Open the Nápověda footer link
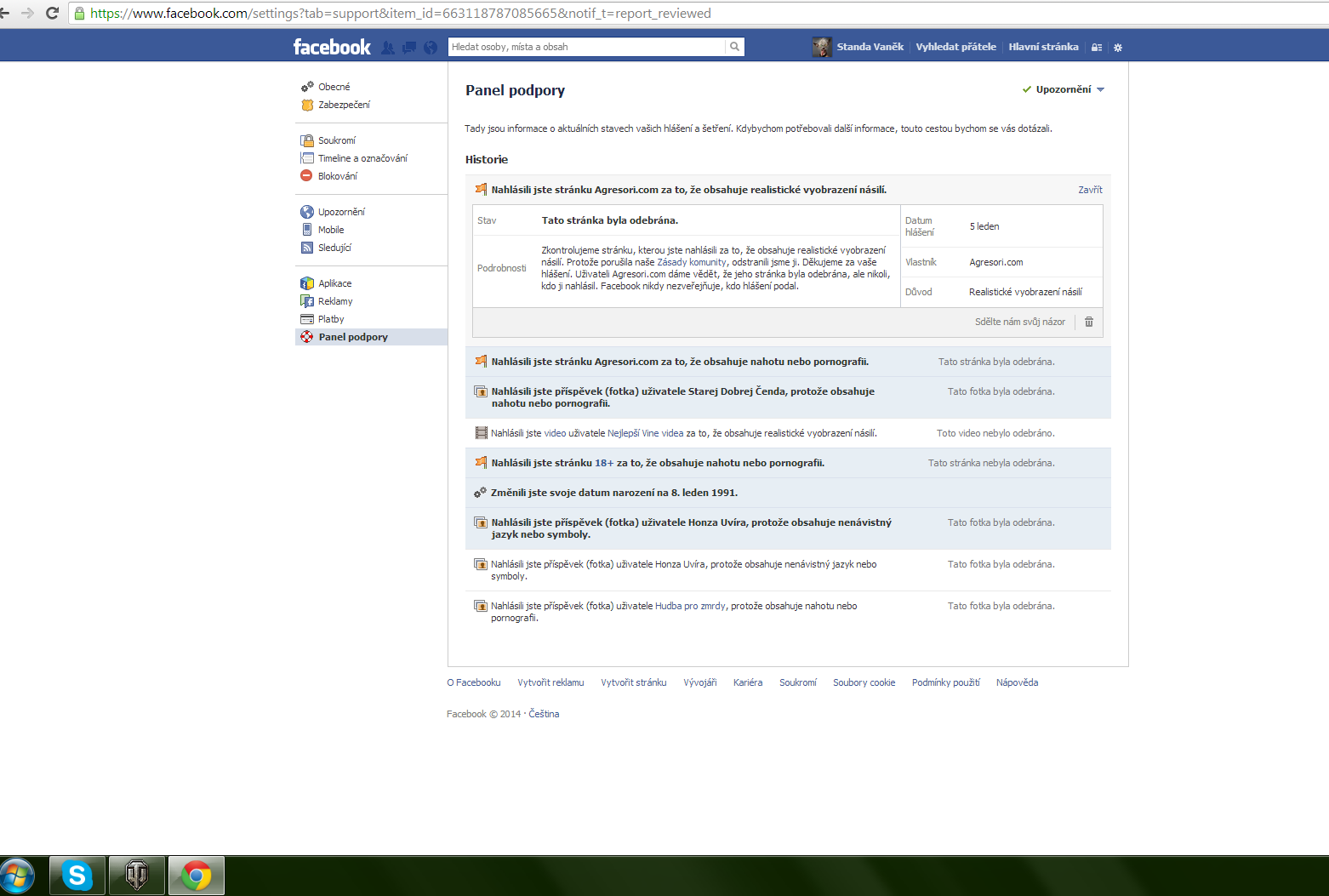 pos(1017,682)
